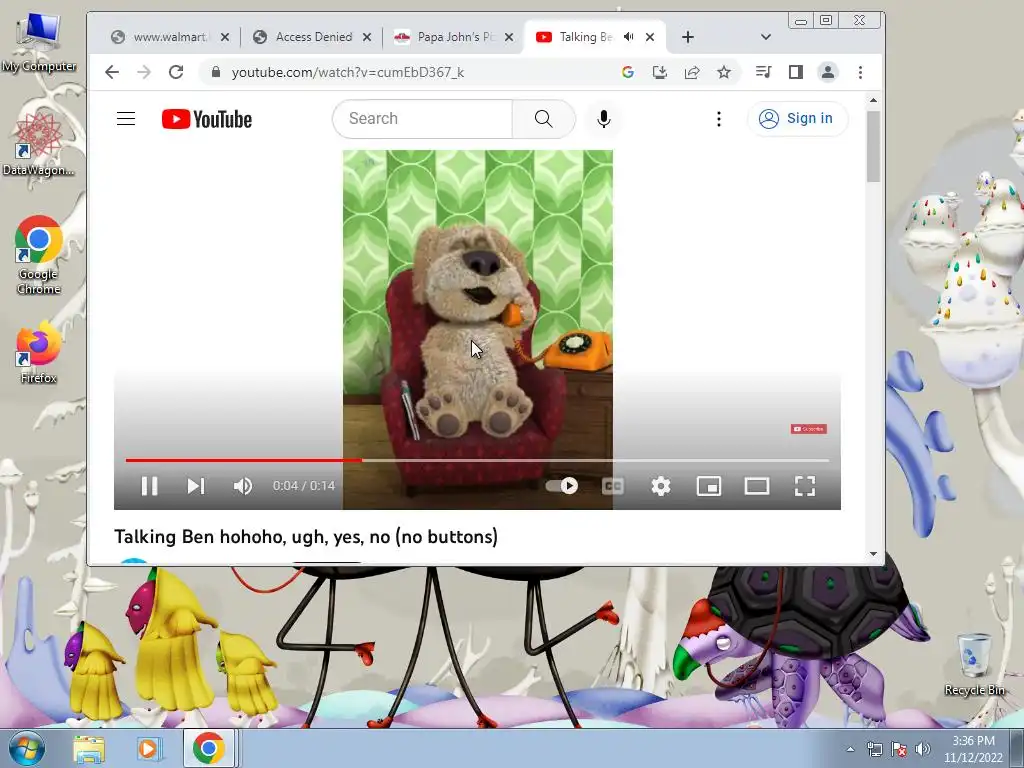Enable theater mode
The image size is (1024, 768).
757,486
